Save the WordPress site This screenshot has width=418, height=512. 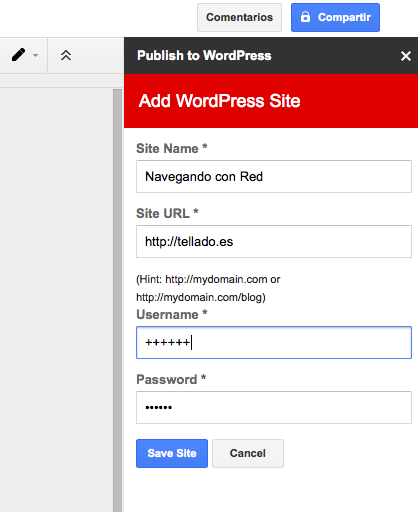point(172,453)
